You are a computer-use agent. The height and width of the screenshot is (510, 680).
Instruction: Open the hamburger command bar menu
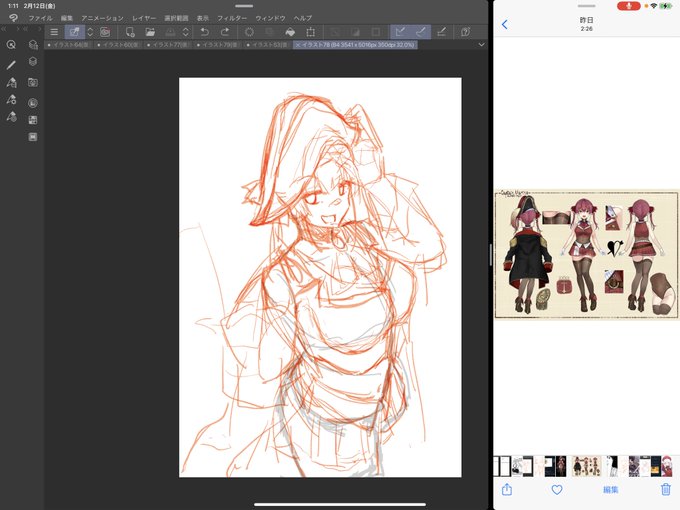(54, 32)
